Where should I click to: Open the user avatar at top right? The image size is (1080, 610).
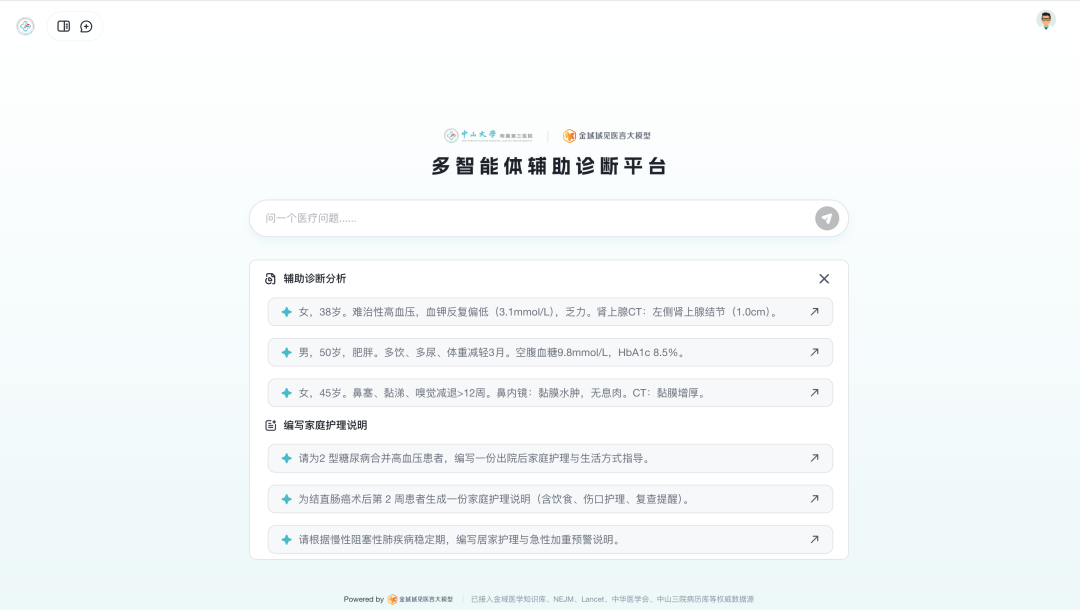point(1046,19)
